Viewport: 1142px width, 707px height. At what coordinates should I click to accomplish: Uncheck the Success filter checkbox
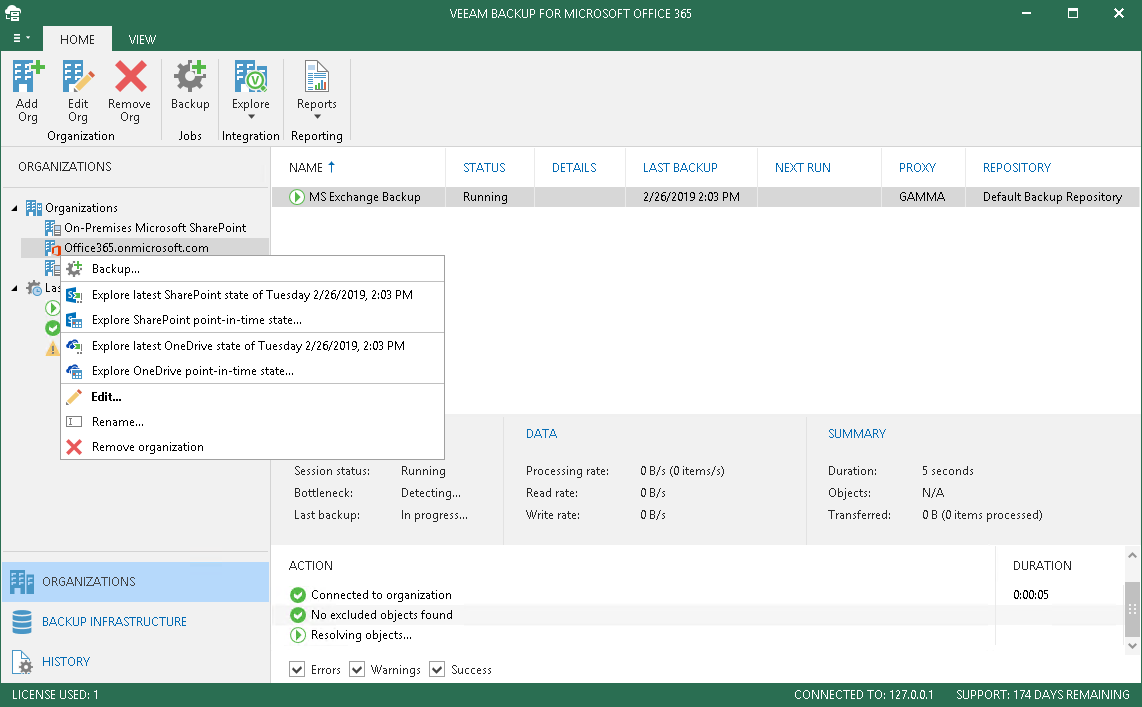click(437, 669)
